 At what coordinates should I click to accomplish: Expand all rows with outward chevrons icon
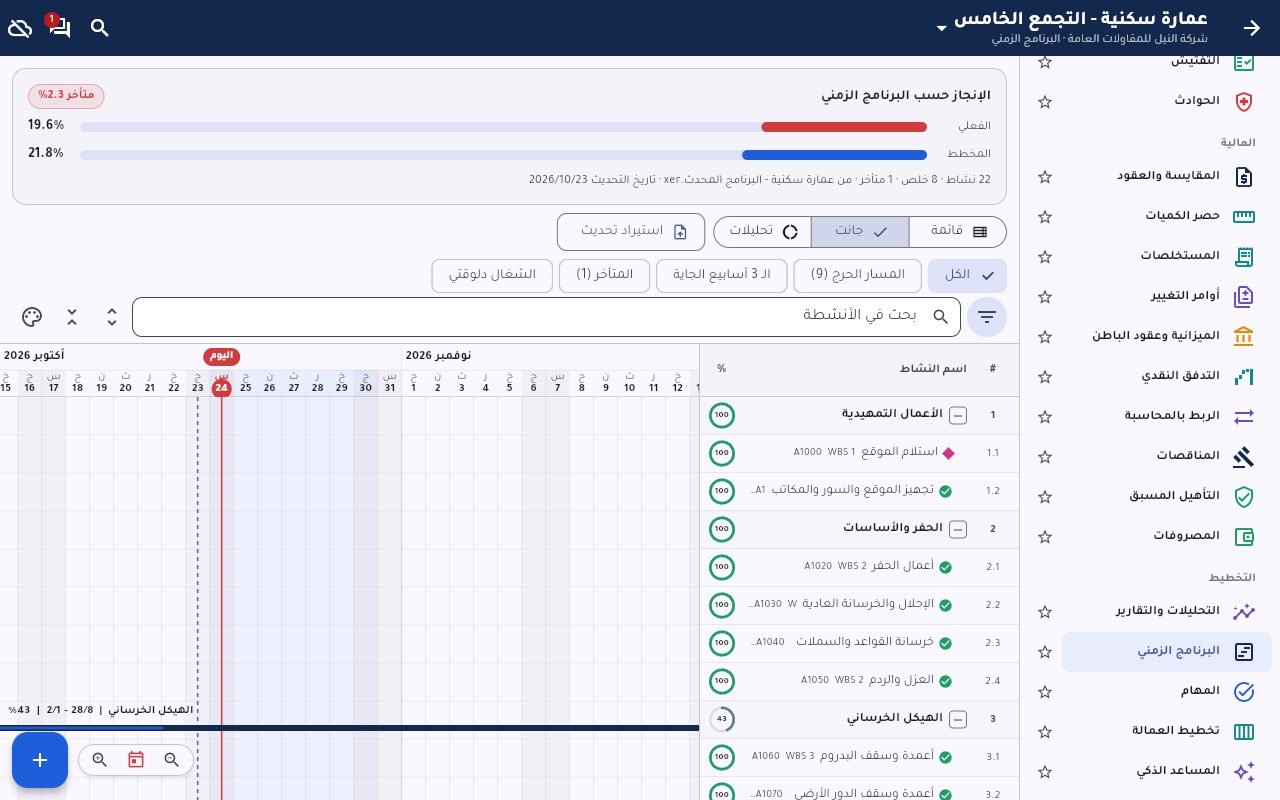(x=112, y=317)
